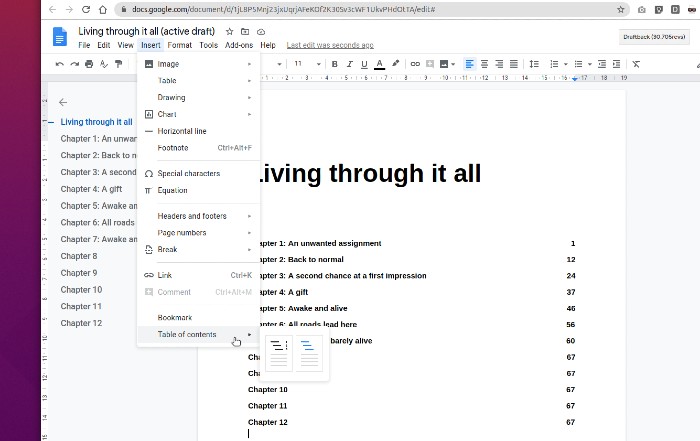Click Increase indent icon
The width and height of the screenshot is (700, 441).
617,64
